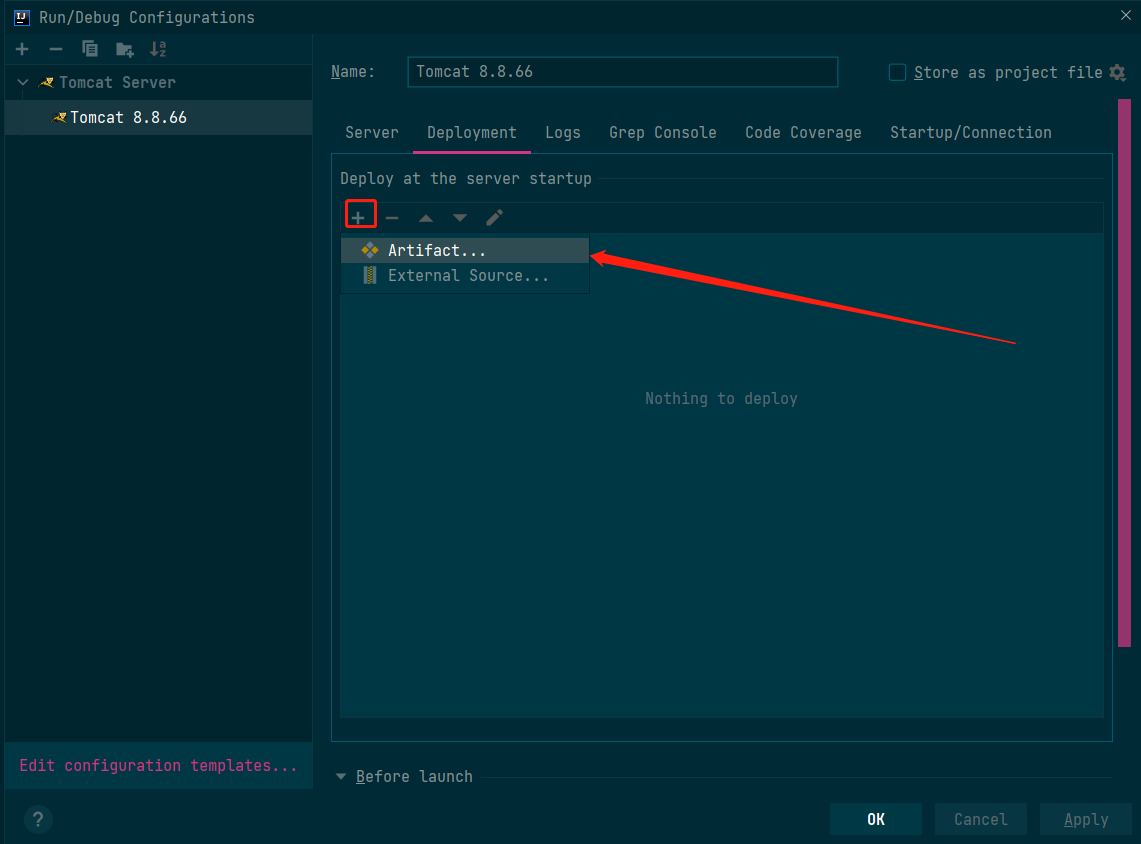Switch to the Startup/Connection tab
The image size is (1141, 844).
970,132
